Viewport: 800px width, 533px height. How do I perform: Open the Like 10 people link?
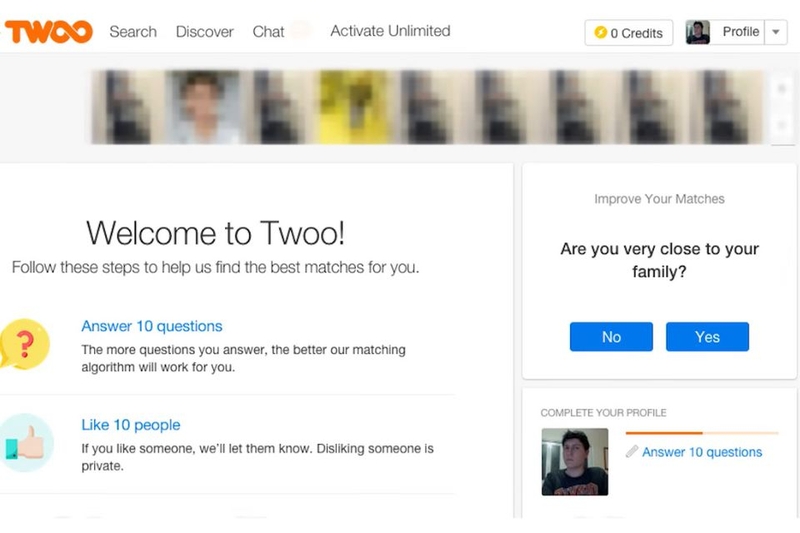coord(131,425)
